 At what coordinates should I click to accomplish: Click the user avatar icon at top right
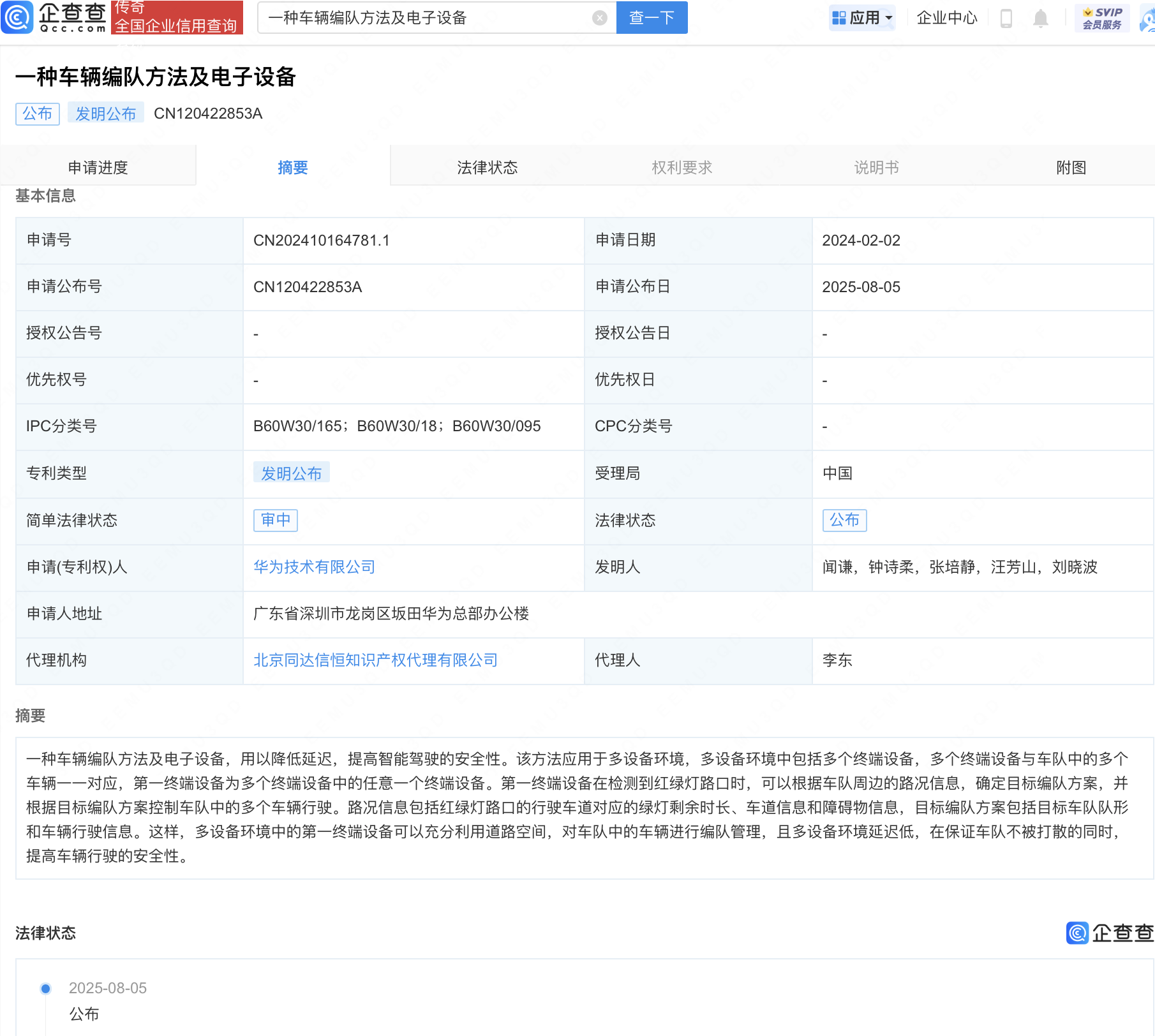(1148, 18)
